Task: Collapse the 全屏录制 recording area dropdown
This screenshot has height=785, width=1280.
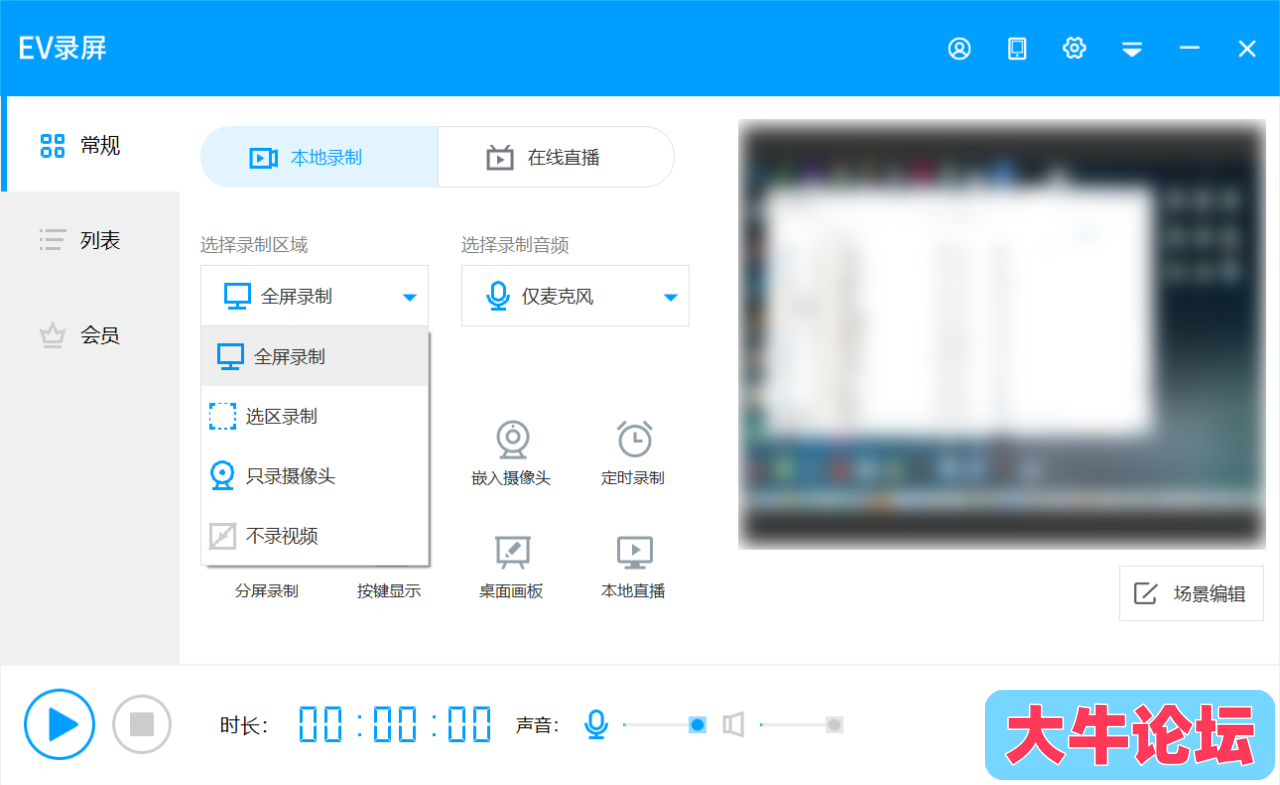Action: [x=314, y=296]
